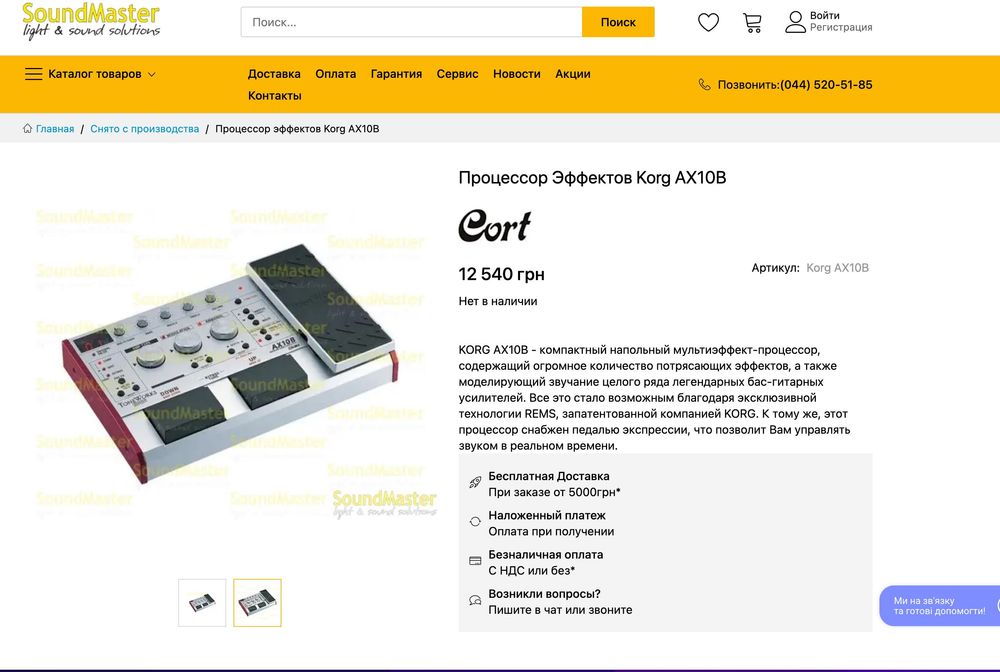Click the rocket icon beside Бесплатная Доставка
The image size is (1000, 672).
[x=475, y=482]
